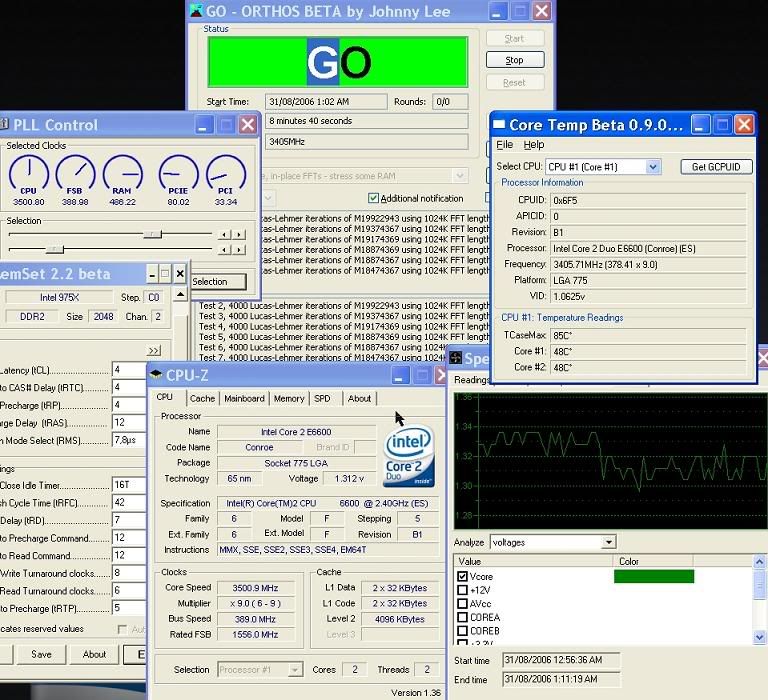
Task: Click the Selection button in PLL Control
Action: click(x=218, y=282)
